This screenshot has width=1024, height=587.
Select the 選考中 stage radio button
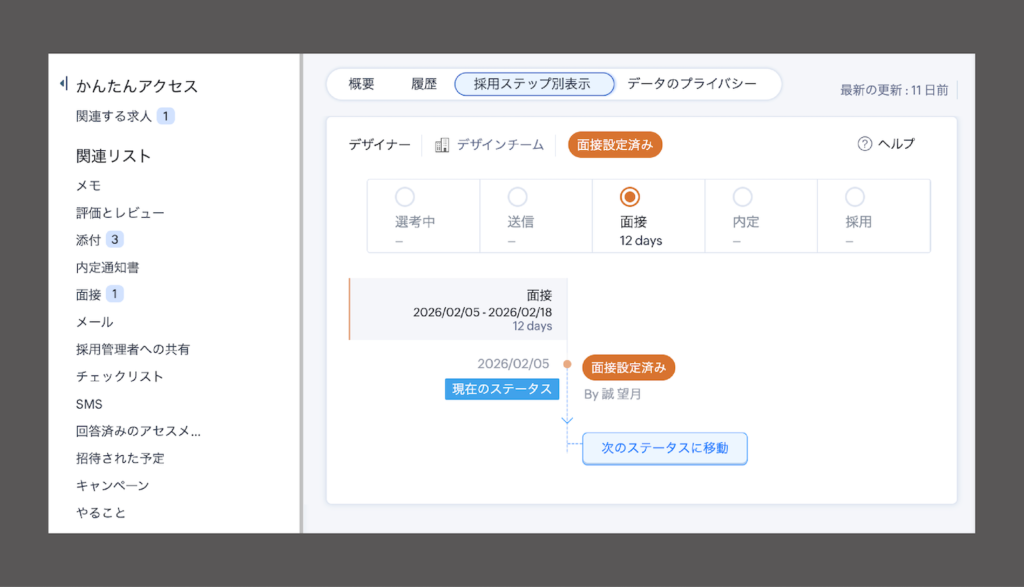(x=406, y=198)
